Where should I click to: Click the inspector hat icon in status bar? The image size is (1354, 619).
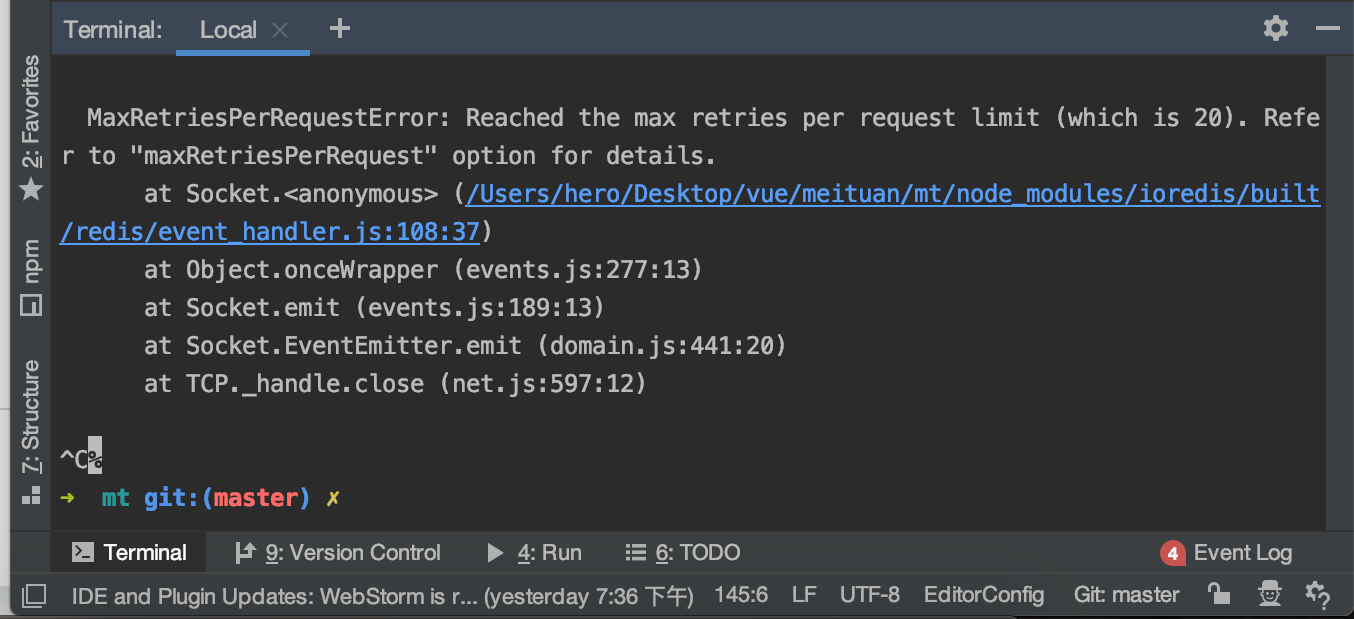coord(1270,594)
